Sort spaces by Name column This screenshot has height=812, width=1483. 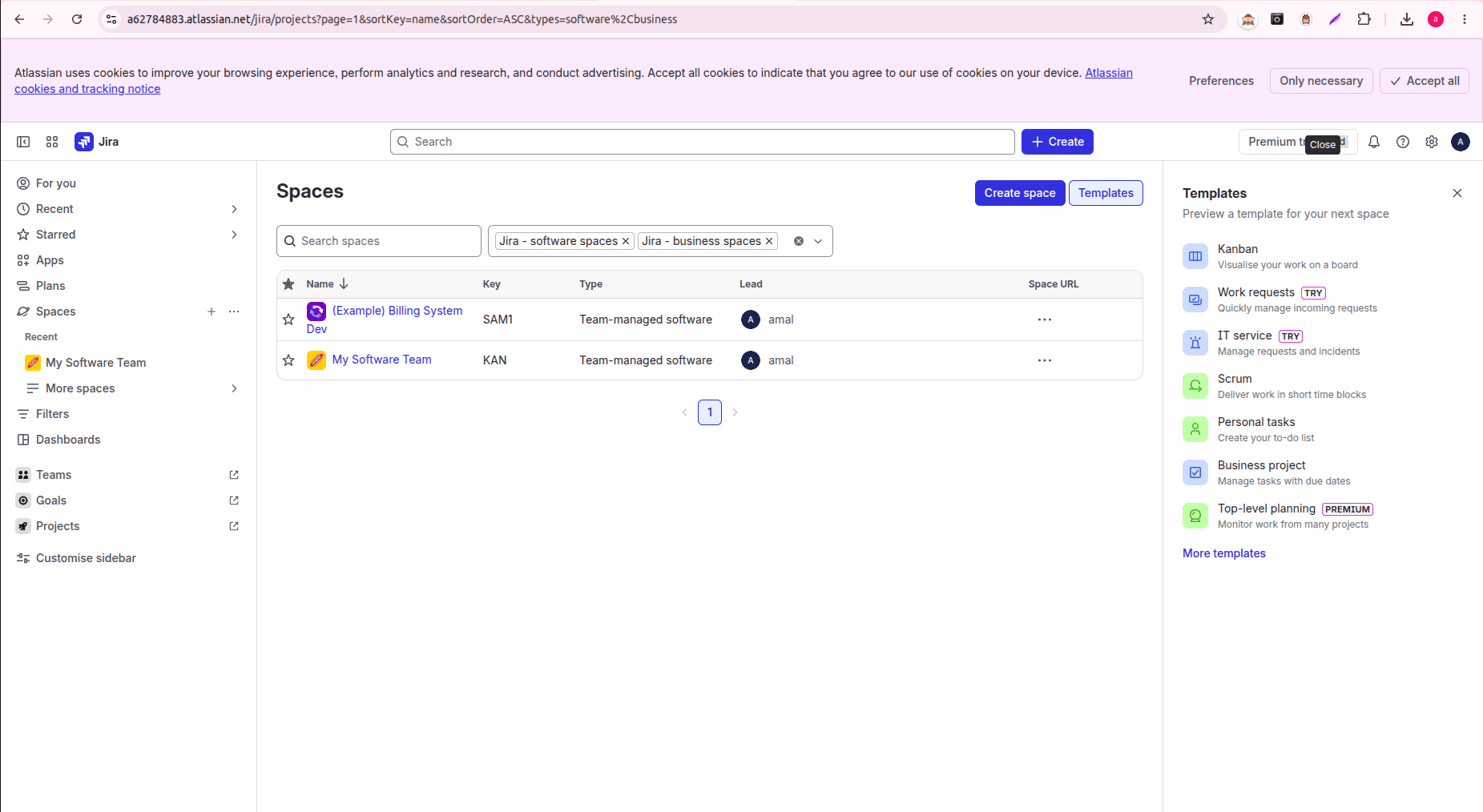pos(327,284)
